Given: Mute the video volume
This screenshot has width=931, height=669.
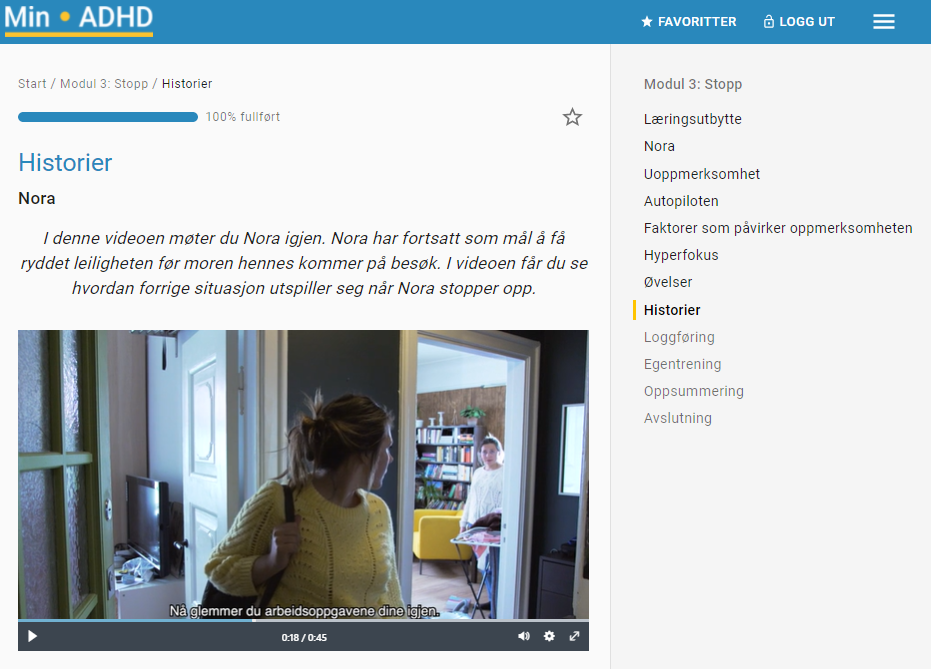Looking at the screenshot, I should coord(524,636).
